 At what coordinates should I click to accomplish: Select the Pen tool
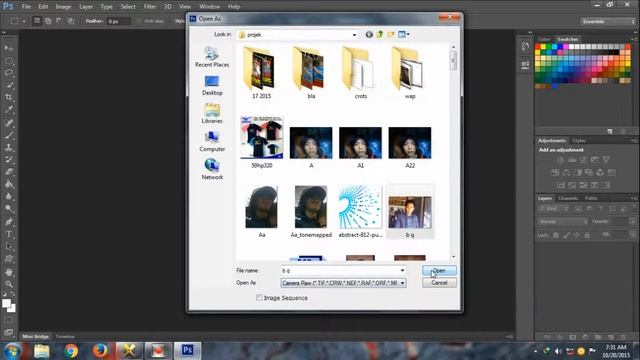coord(9,222)
